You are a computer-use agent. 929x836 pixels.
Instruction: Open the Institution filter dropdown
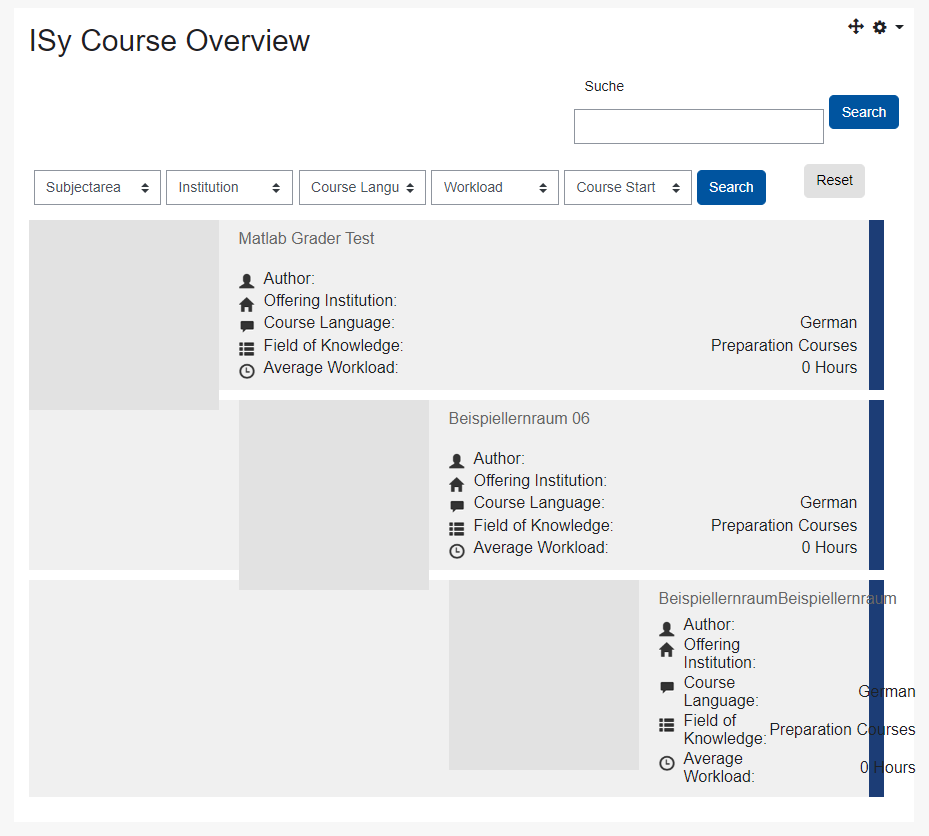229,187
